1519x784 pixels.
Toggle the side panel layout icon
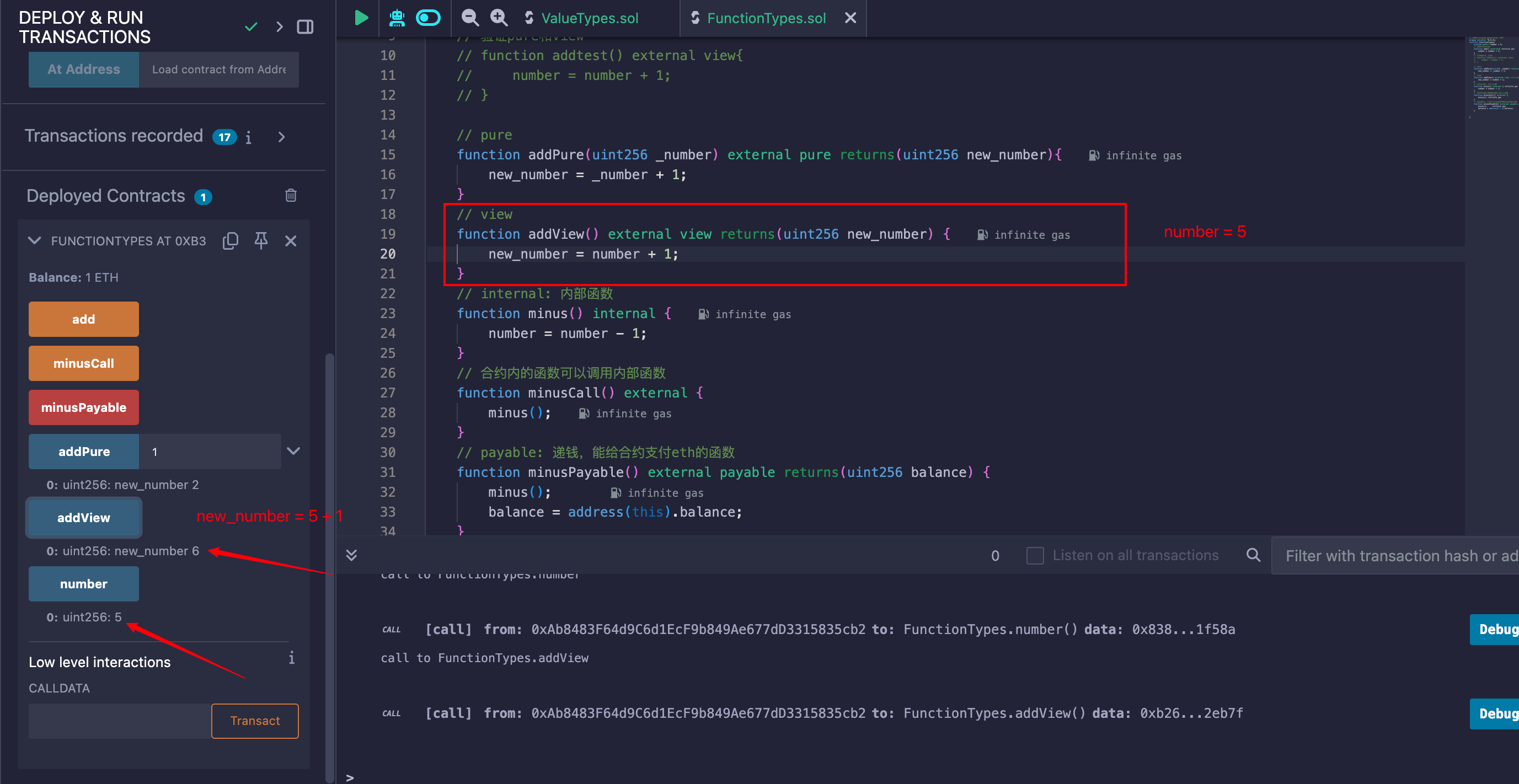[x=305, y=26]
